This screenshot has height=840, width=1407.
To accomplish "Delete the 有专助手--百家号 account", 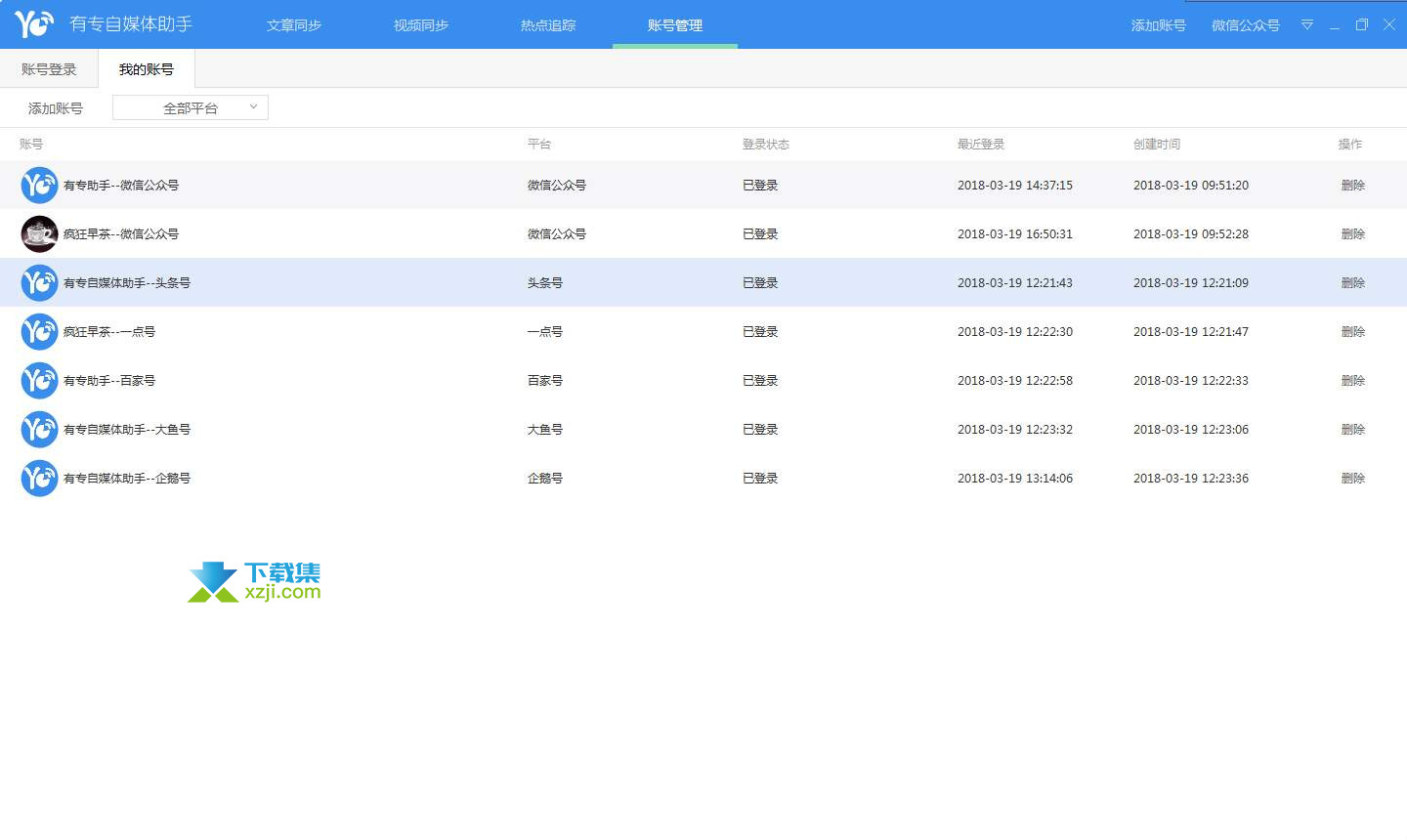I will pos(1353,381).
